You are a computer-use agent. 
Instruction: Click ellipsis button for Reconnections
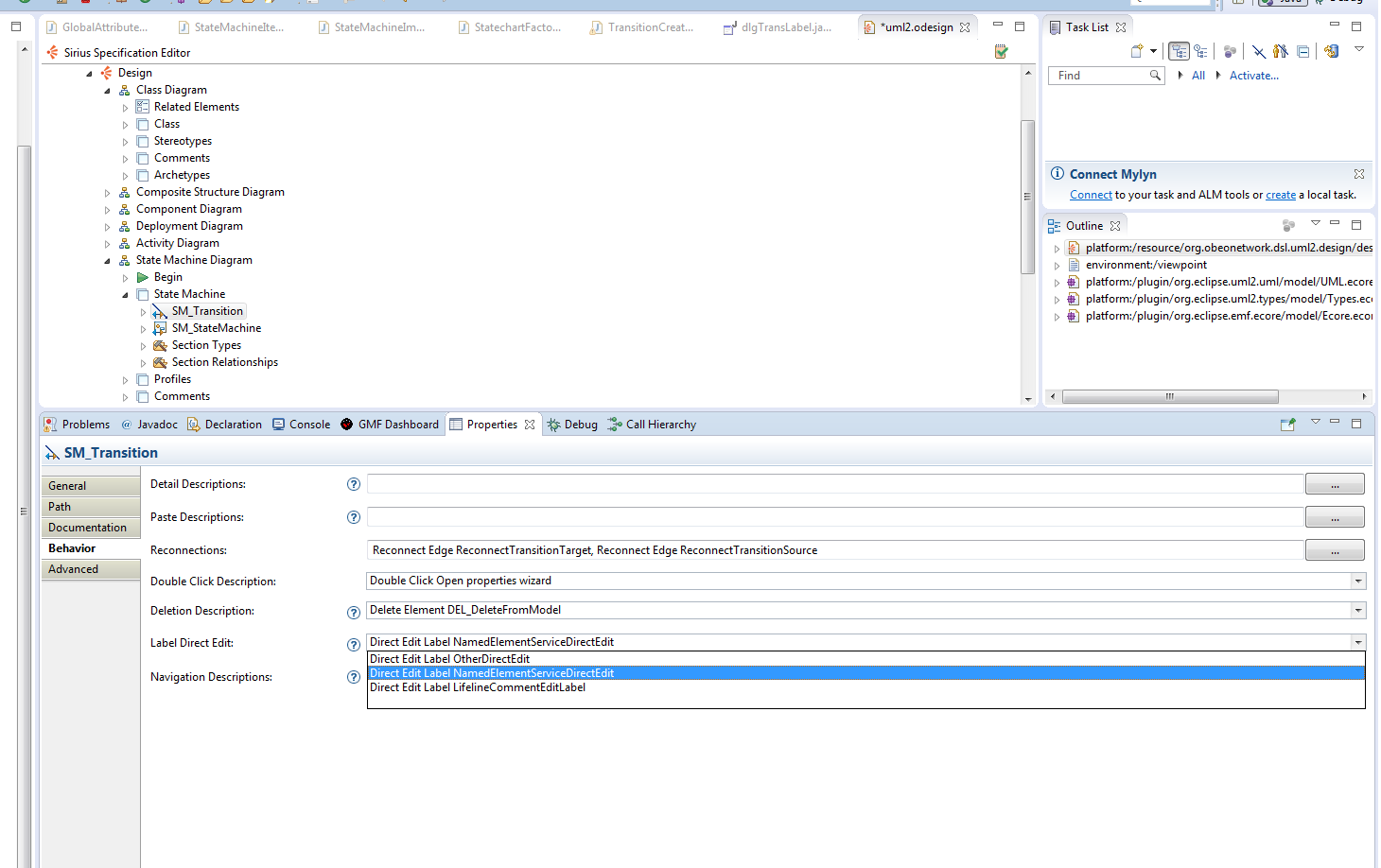1335,550
